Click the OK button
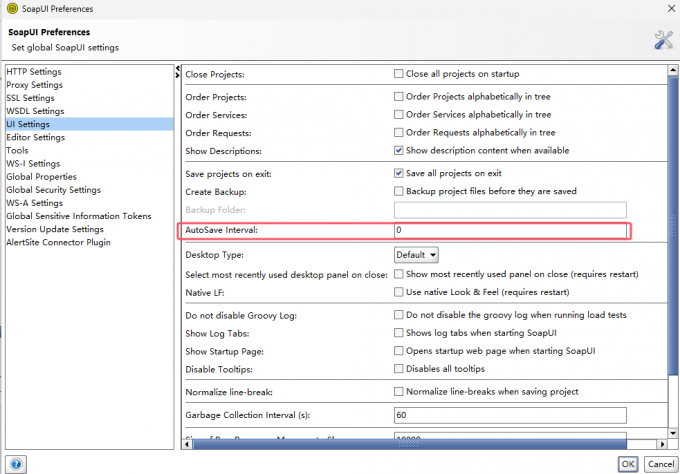This screenshot has height=474, width=680. (x=628, y=464)
